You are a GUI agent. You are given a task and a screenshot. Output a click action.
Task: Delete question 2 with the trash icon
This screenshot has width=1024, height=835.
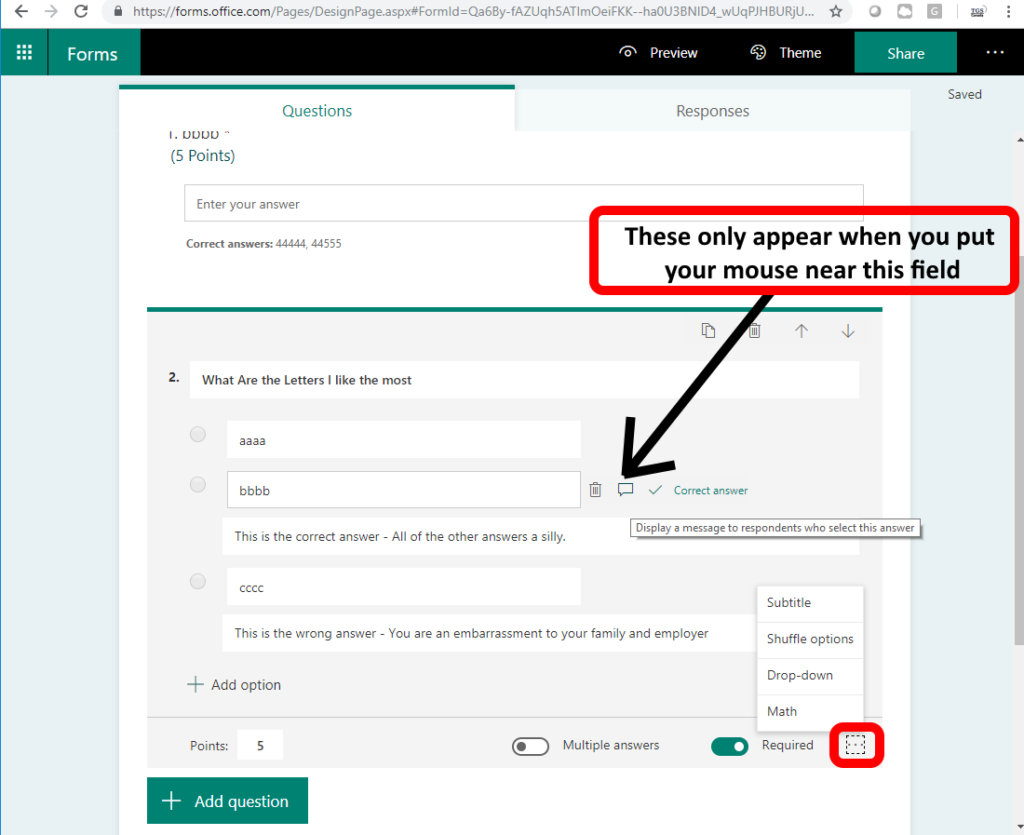click(x=755, y=330)
